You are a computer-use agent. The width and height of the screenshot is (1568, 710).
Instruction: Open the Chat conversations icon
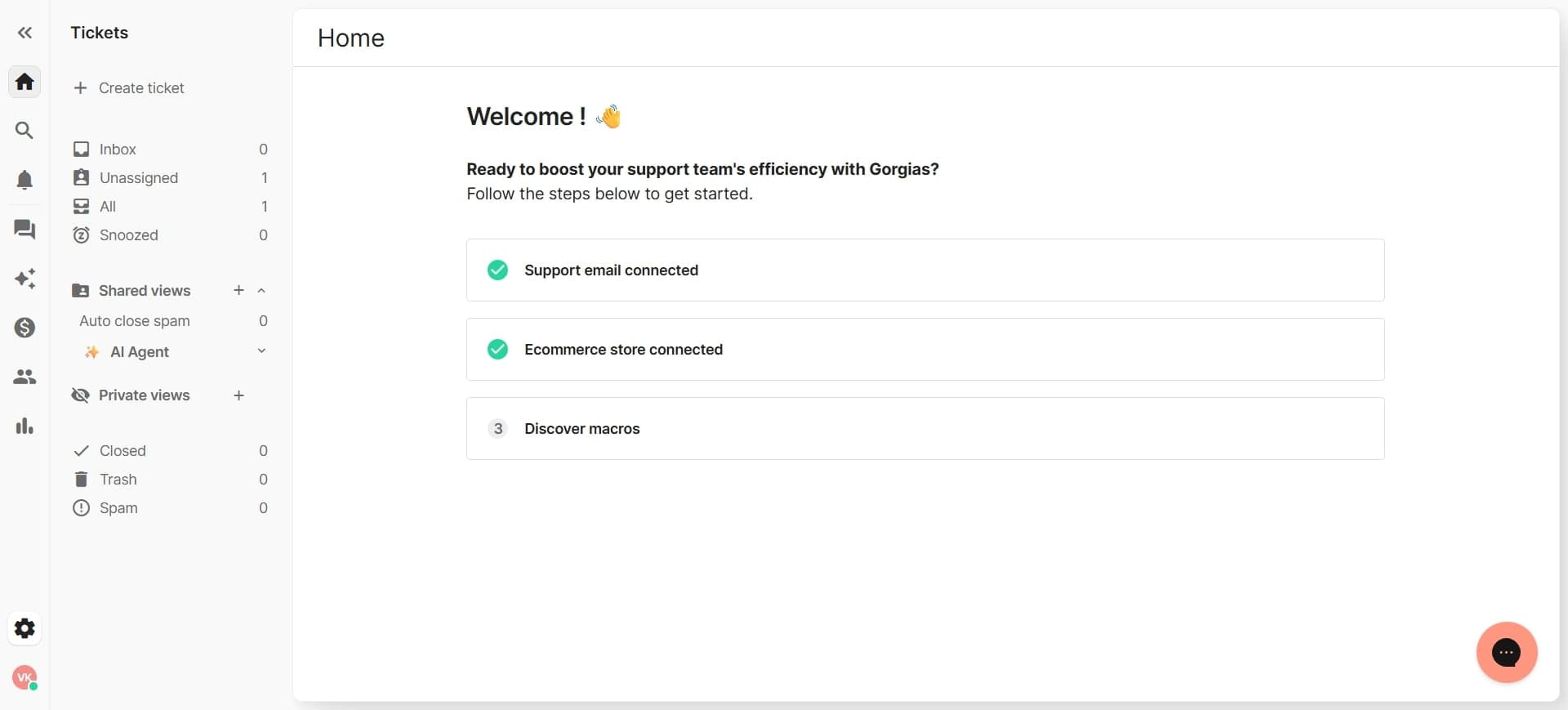coord(24,230)
